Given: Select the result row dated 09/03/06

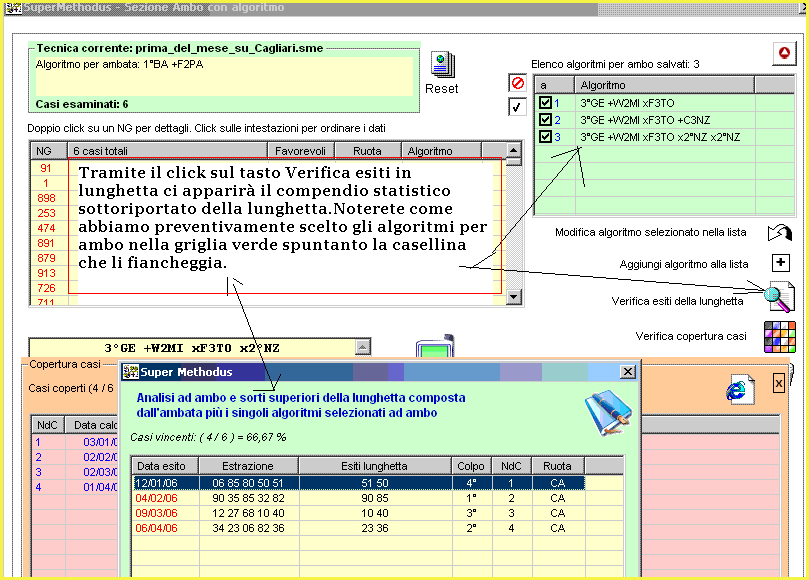Looking at the screenshot, I should [x=359, y=513].
